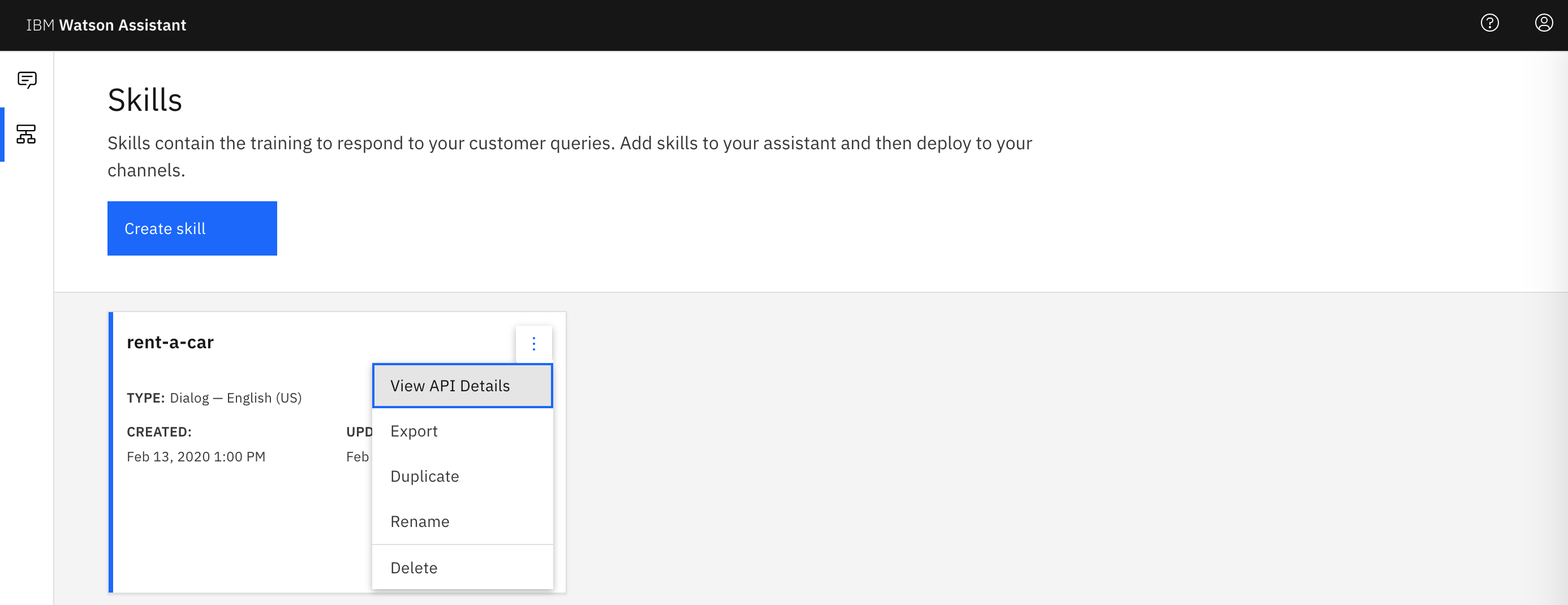This screenshot has width=1568, height=605.
Task: Select the Skills icon in sidebar
Action: [x=27, y=134]
